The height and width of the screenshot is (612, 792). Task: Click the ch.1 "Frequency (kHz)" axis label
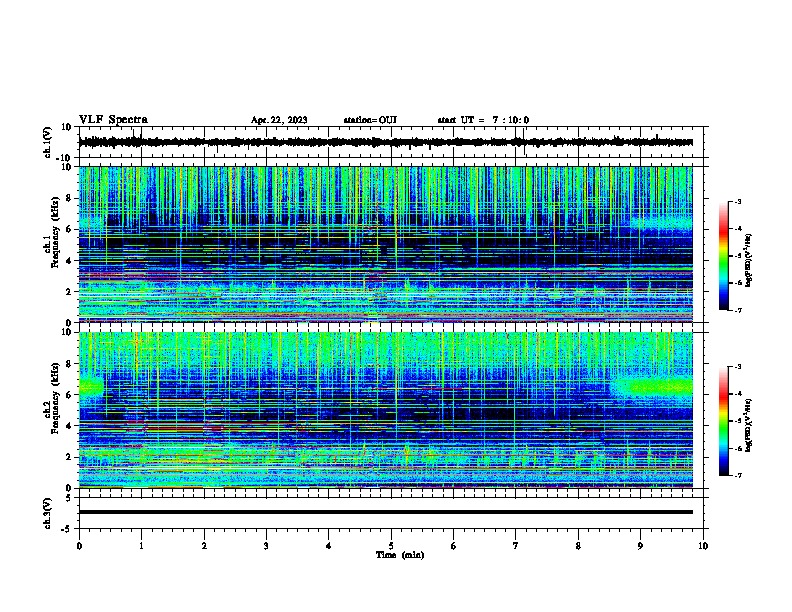[55, 232]
